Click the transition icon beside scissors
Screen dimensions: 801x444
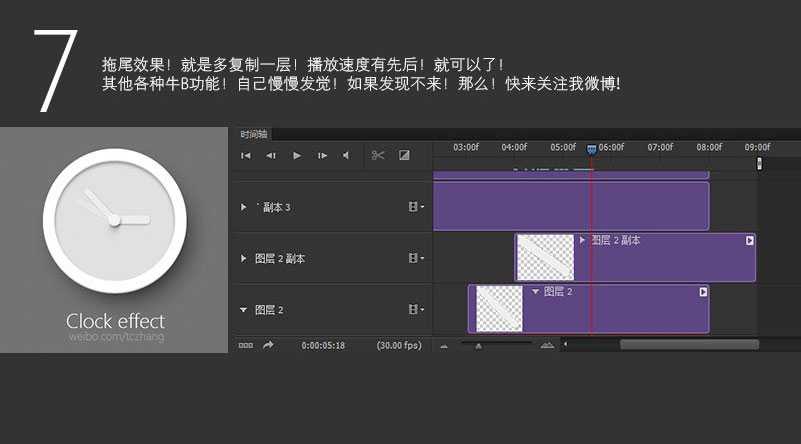(404, 155)
